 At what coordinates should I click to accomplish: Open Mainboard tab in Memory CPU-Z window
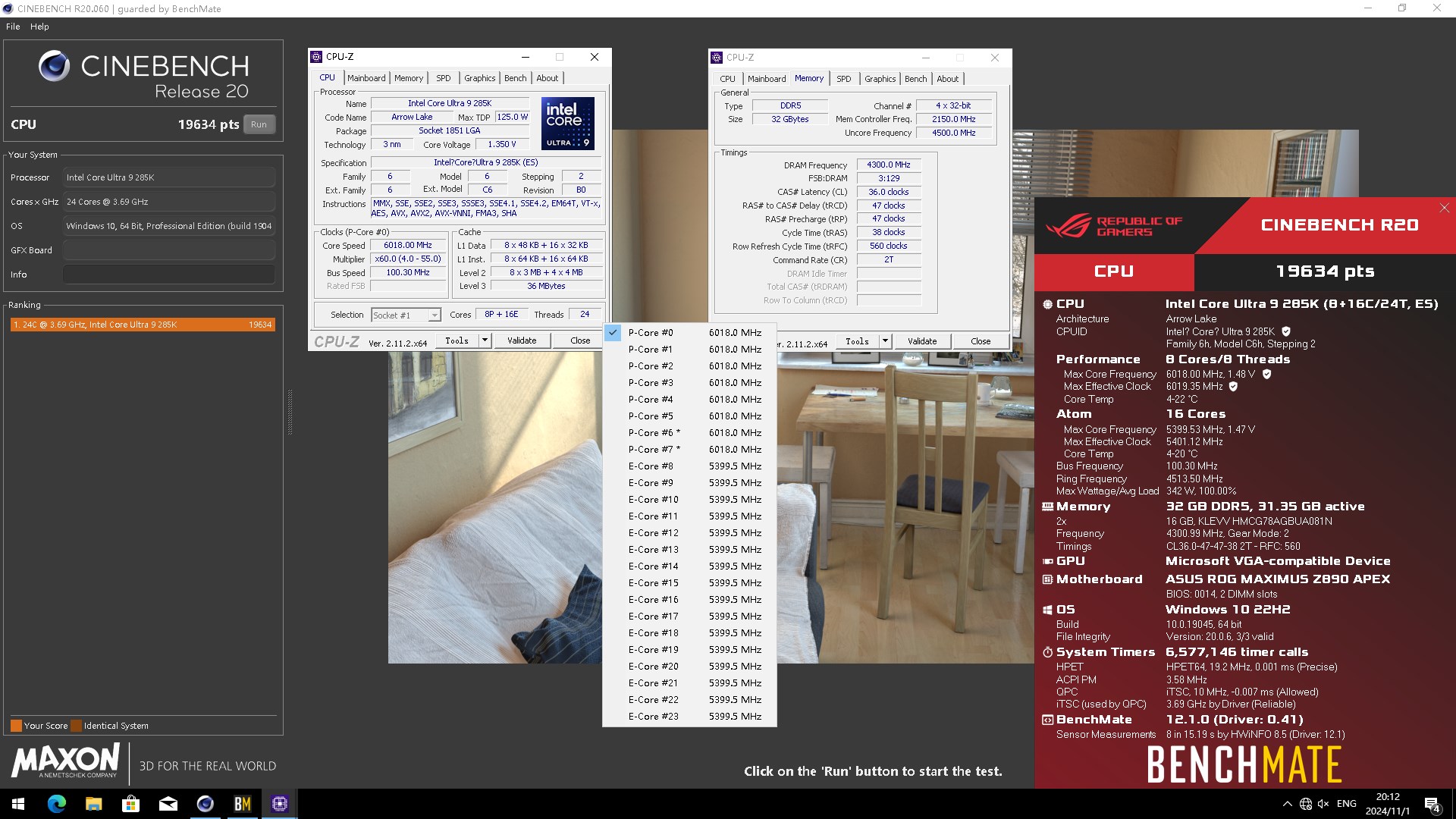[767, 79]
